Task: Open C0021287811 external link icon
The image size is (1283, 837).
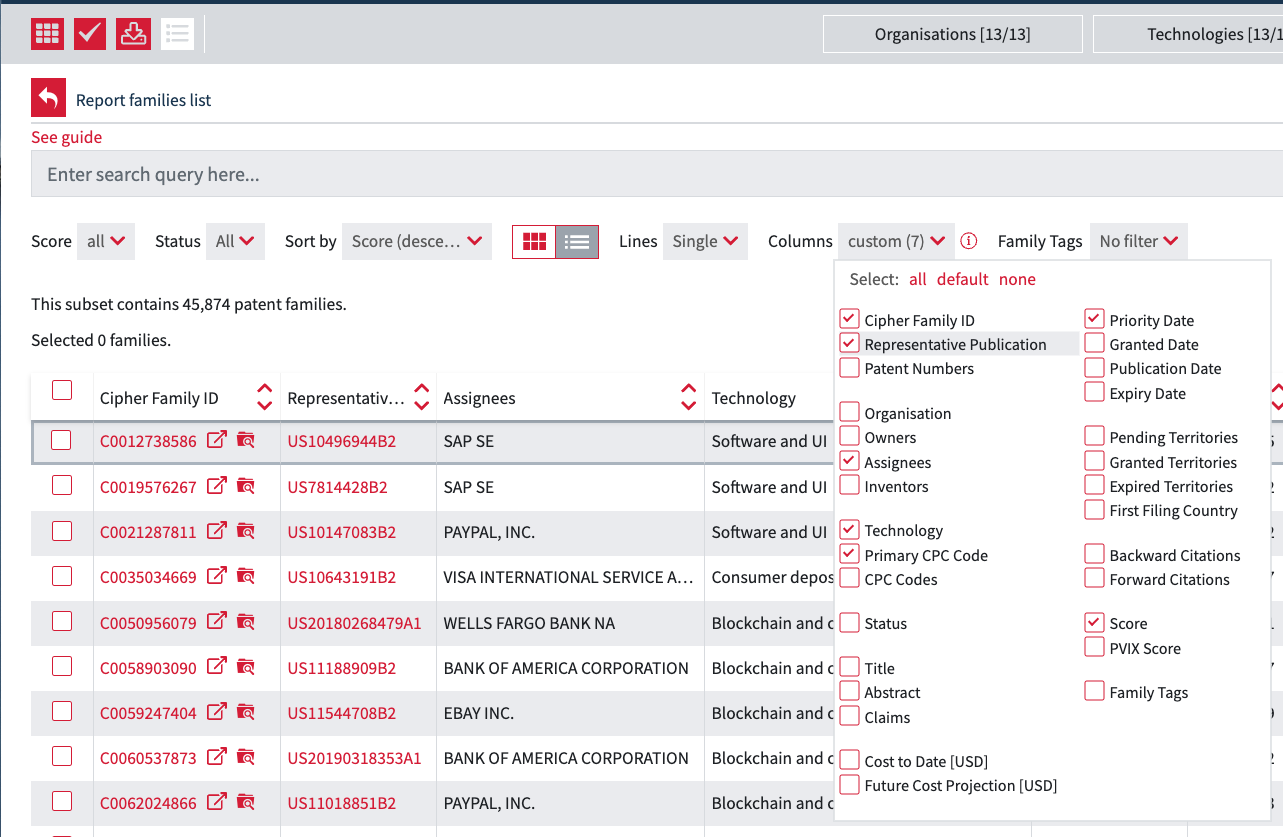Action: point(217,531)
